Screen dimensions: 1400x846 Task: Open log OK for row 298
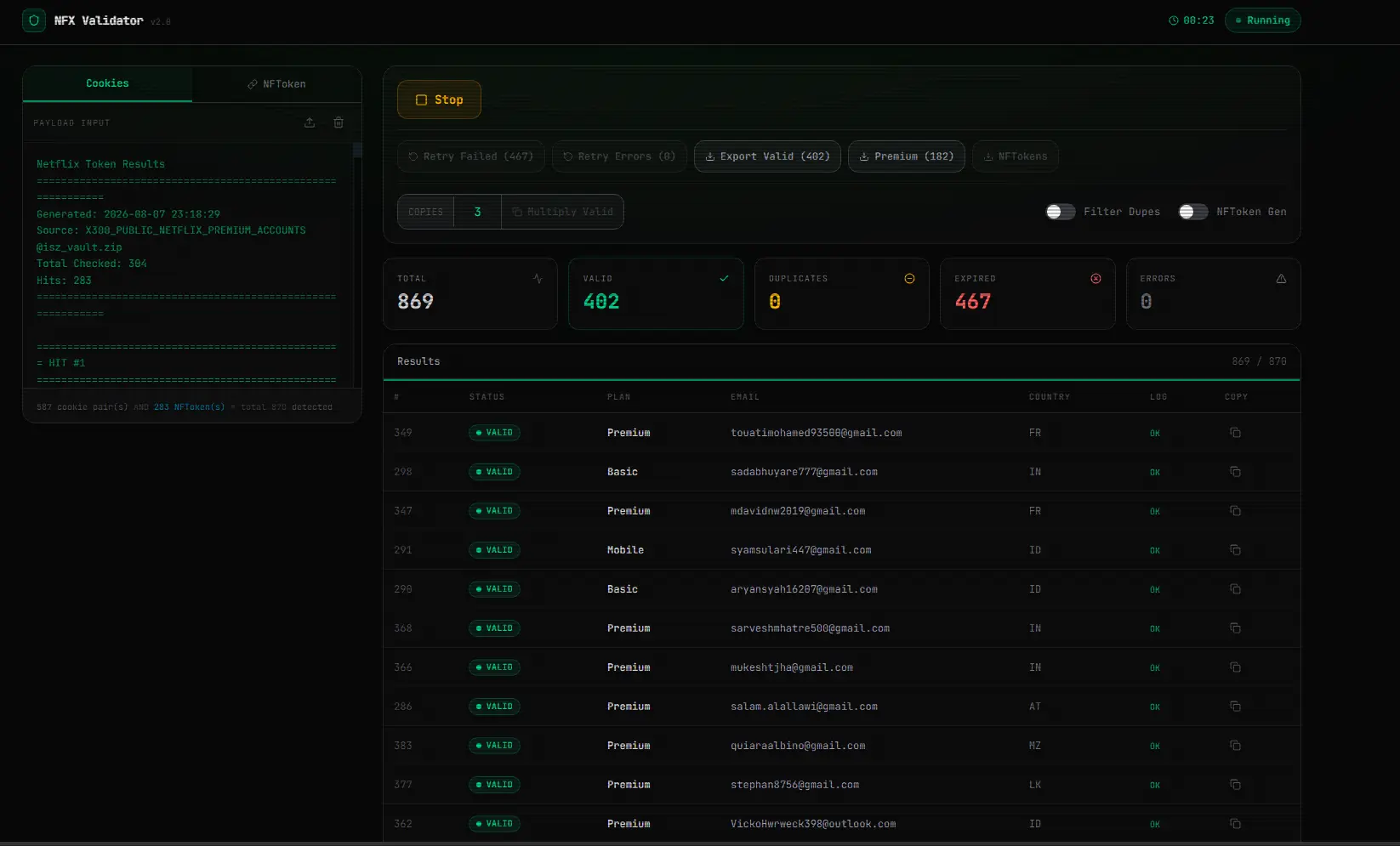coord(1155,472)
